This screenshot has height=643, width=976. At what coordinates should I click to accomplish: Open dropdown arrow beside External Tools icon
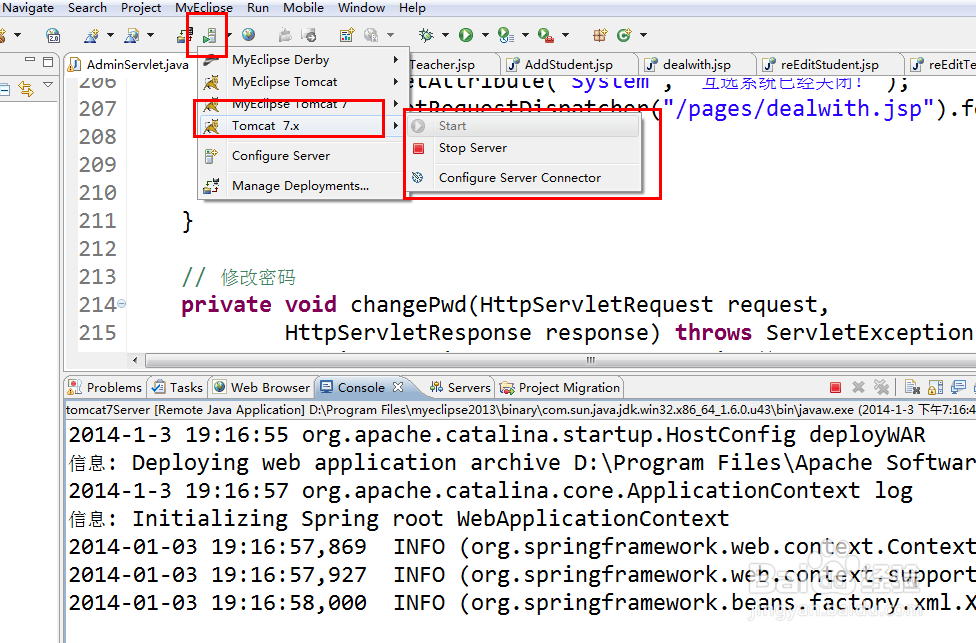pyautogui.click(x=565, y=35)
